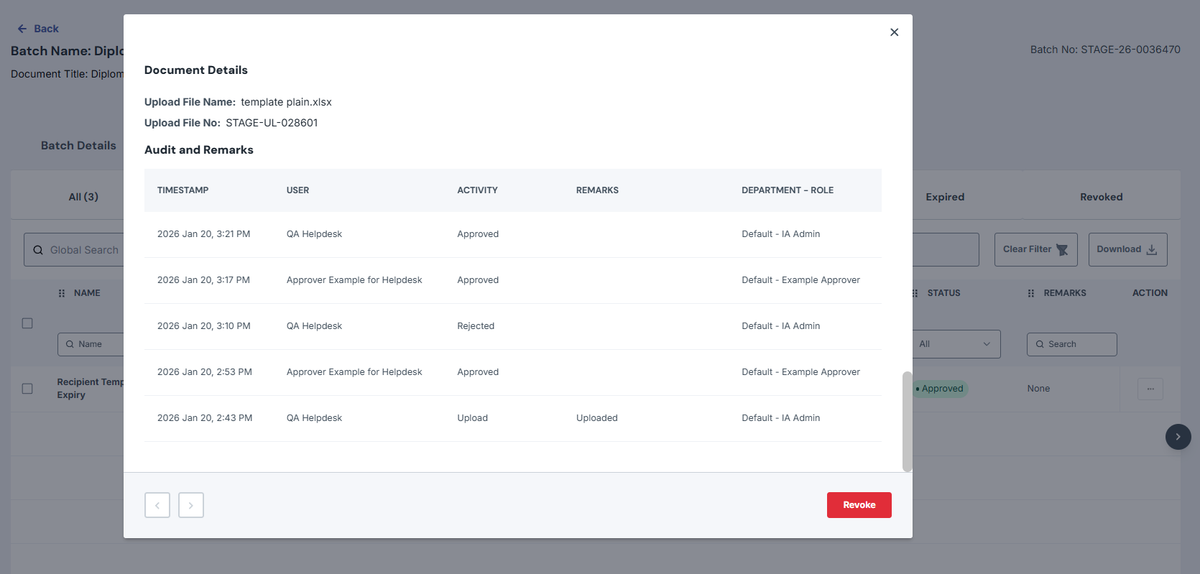Click Batch No STAGE-26-0036470 text
The image size is (1200, 574).
[x=1105, y=49]
